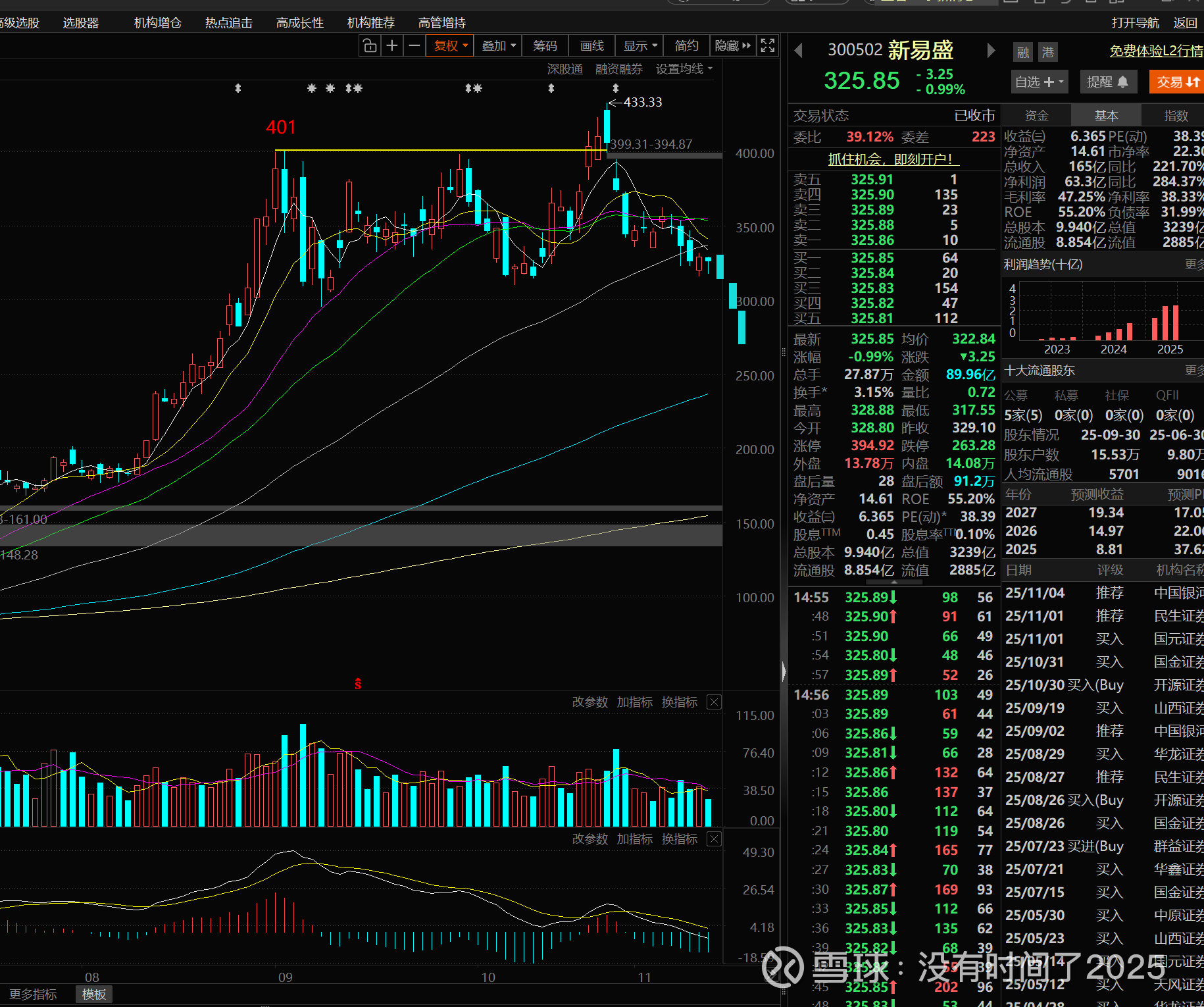Click 改参数 on MACD panel
Screen dimensions: 1204x1007
(590, 839)
